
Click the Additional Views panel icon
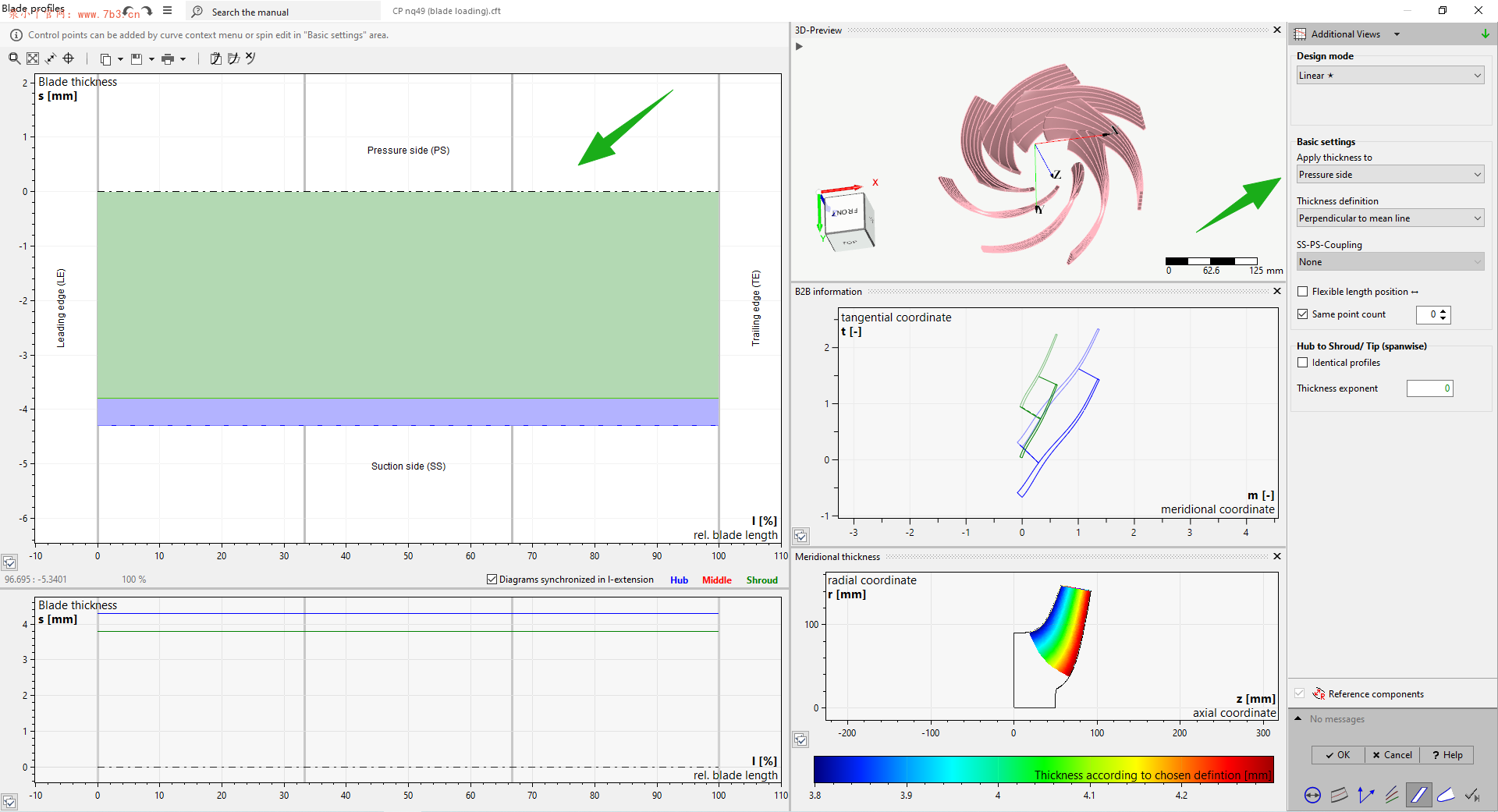pyautogui.click(x=1300, y=34)
